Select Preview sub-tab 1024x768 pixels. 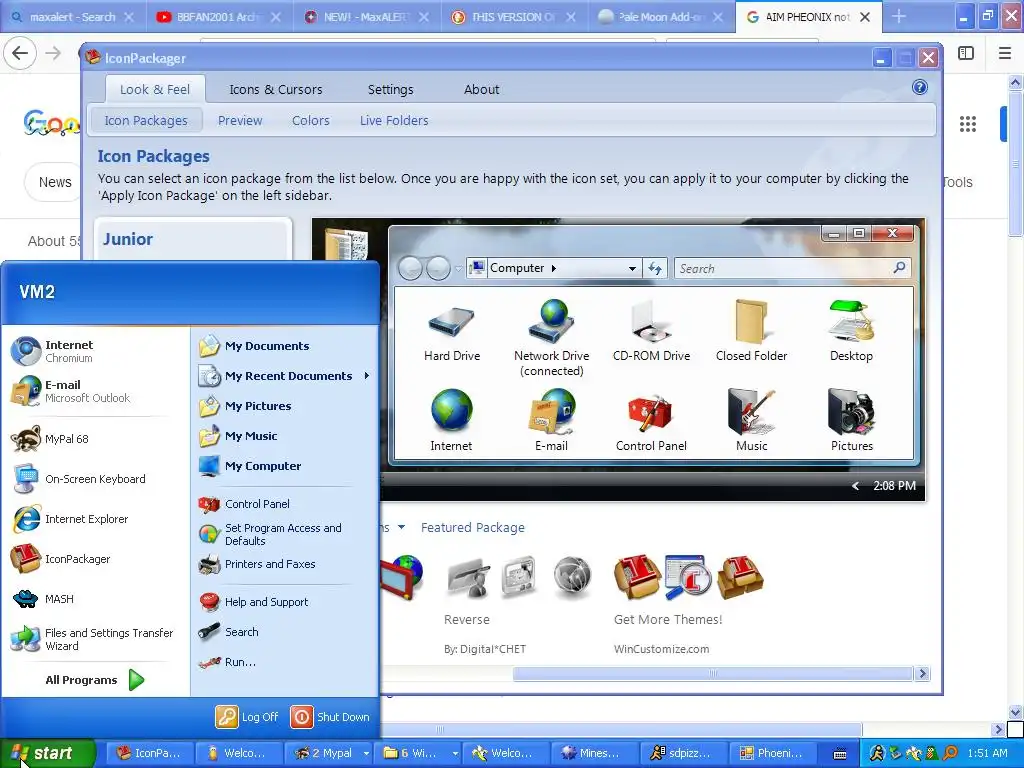[x=240, y=120]
